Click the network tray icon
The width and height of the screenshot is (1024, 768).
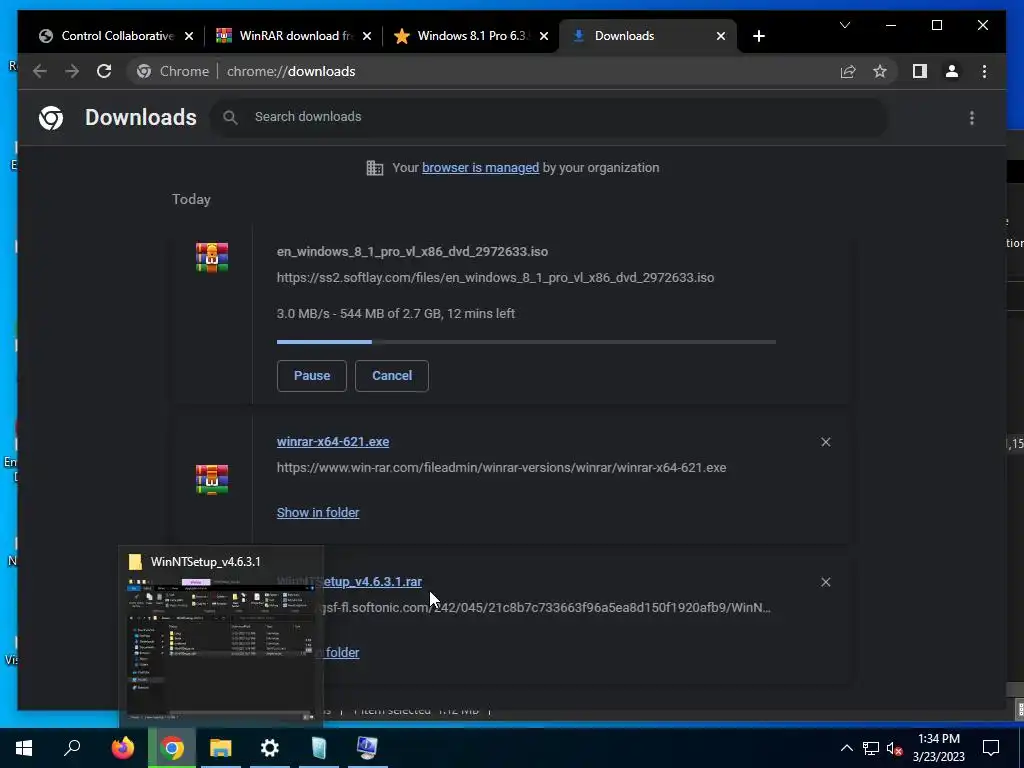(x=871, y=748)
